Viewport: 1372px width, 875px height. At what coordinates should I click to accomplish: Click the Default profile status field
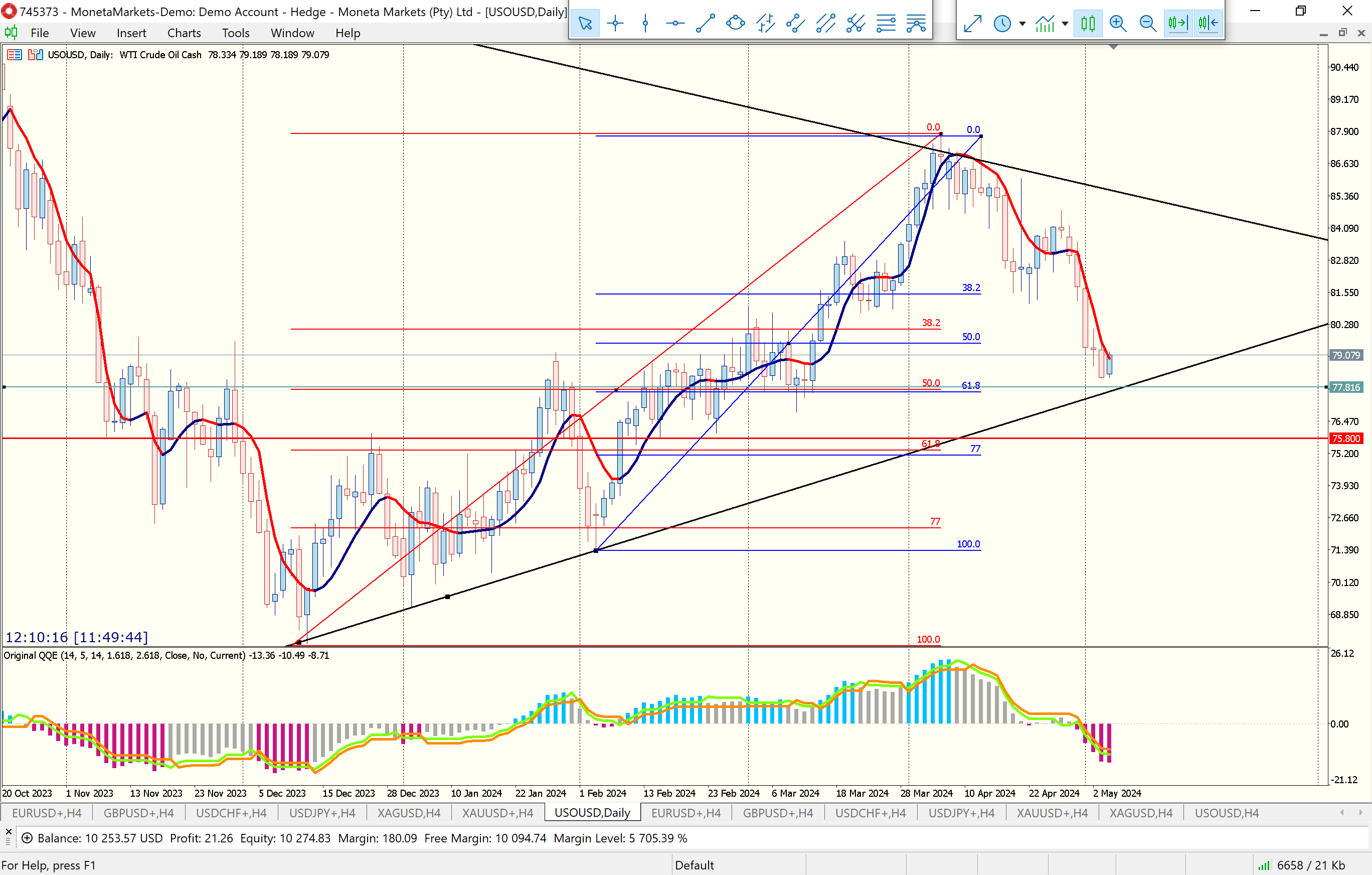694,865
